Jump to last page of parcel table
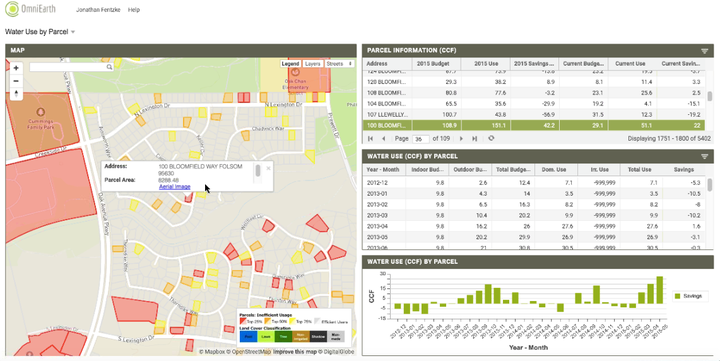Screen dimensions: 720x361 [x=475, y=138]
